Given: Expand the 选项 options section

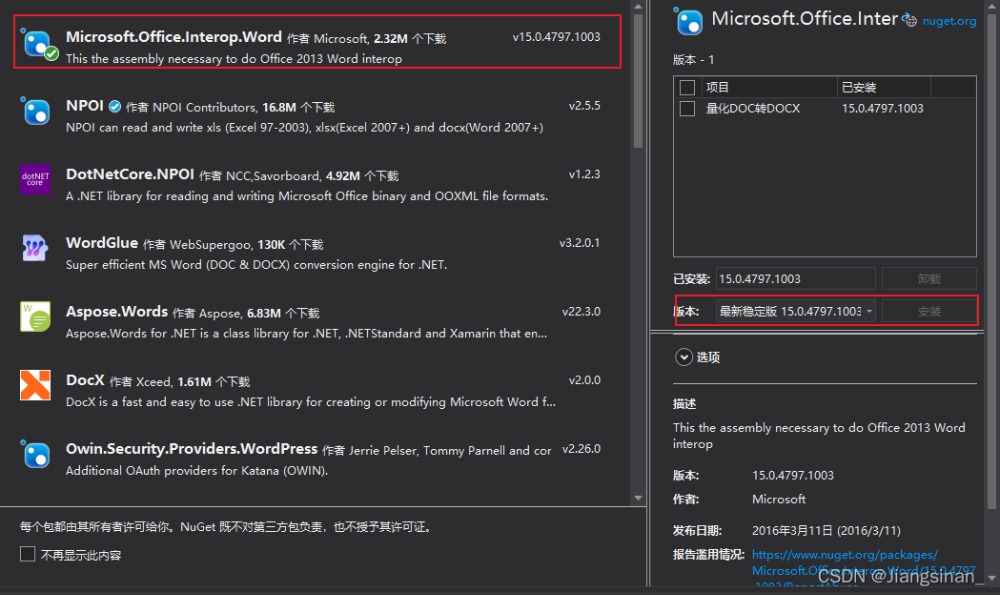Looking at the screenshot, I should [x=684, y=357].
